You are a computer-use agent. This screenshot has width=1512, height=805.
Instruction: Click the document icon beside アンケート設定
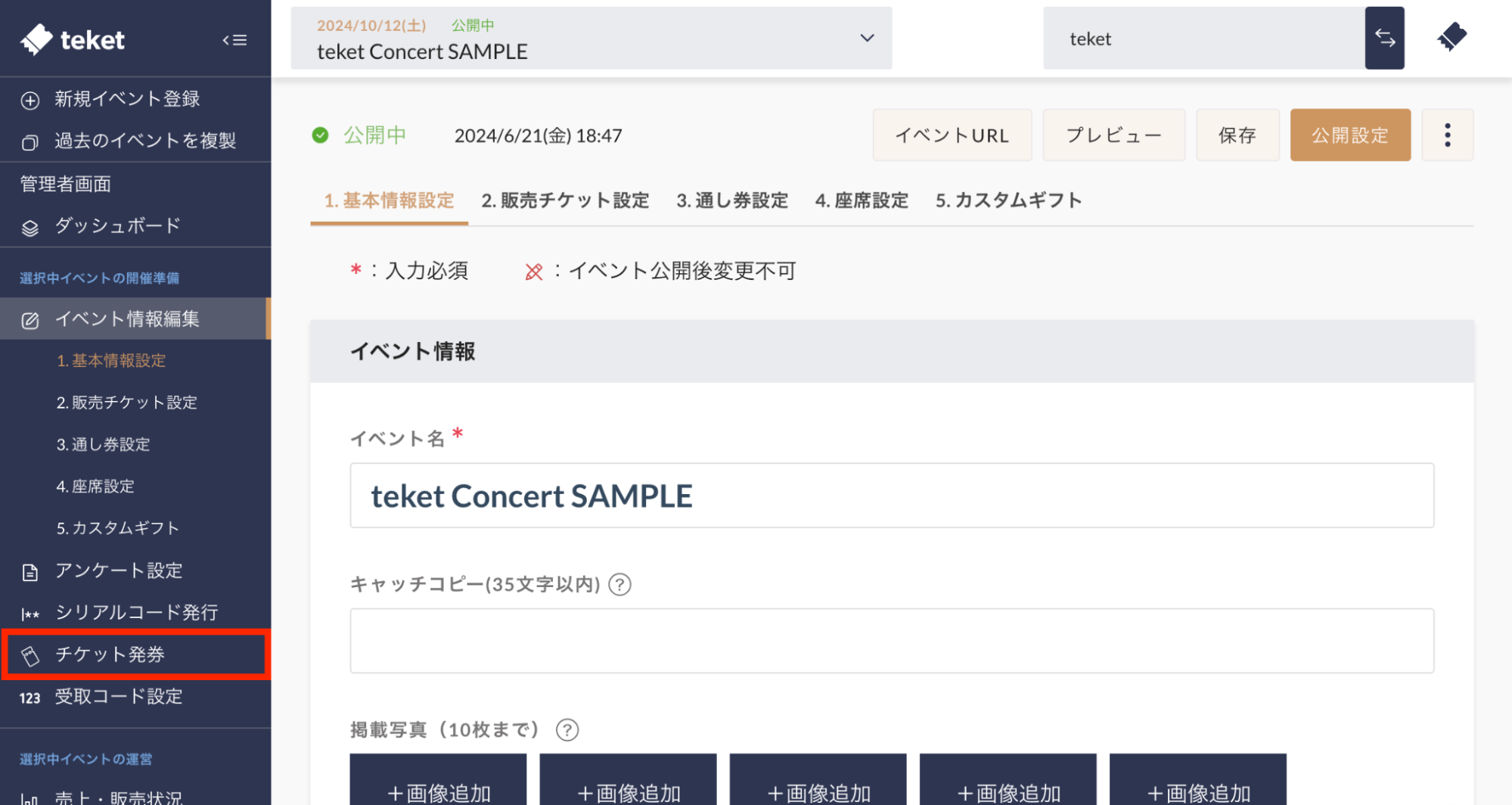30,573
